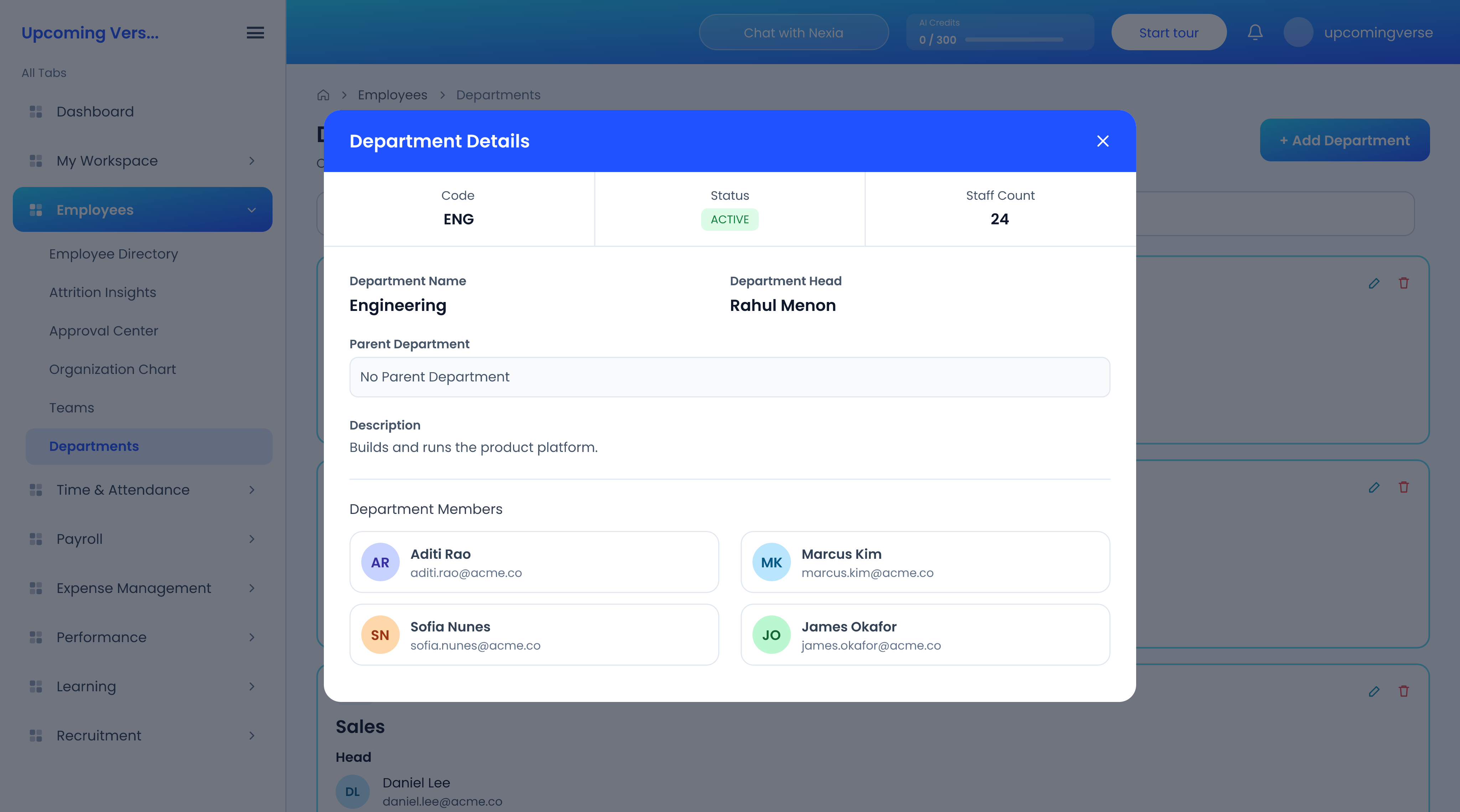Click james.okafor@acme.co email
The height and width of the screenshot is (812, 1460).
tap(871, 645)
